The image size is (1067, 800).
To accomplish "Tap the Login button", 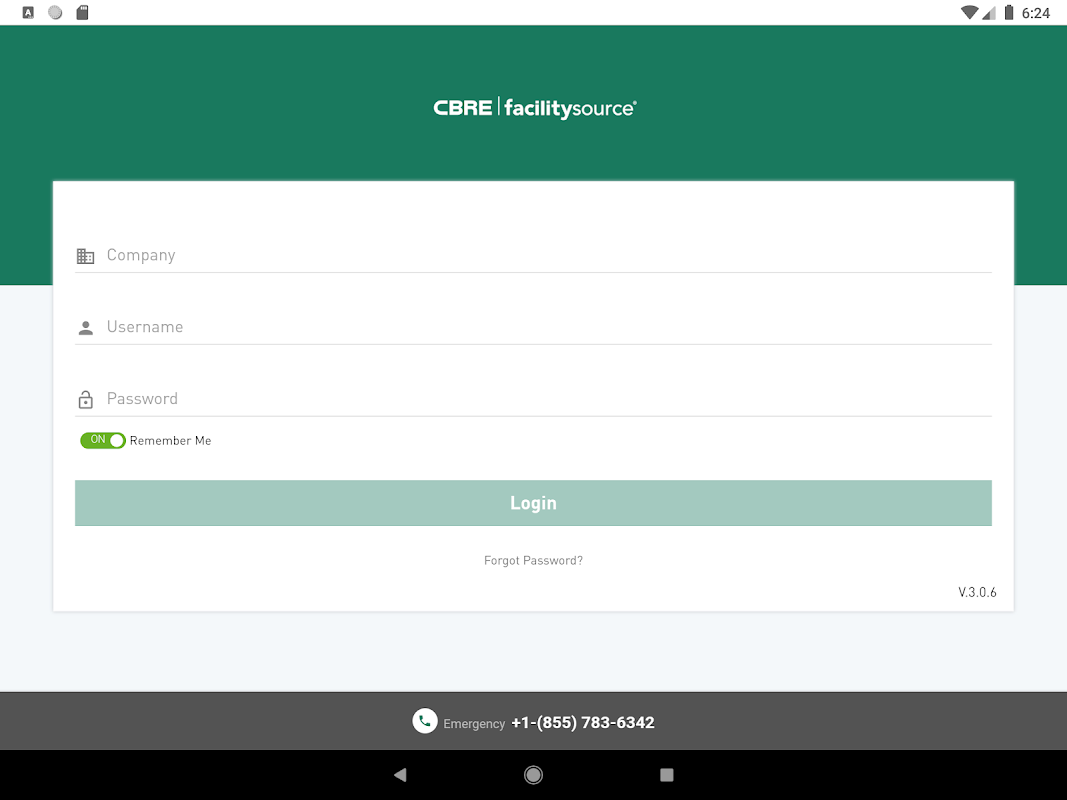I will 533,503.
